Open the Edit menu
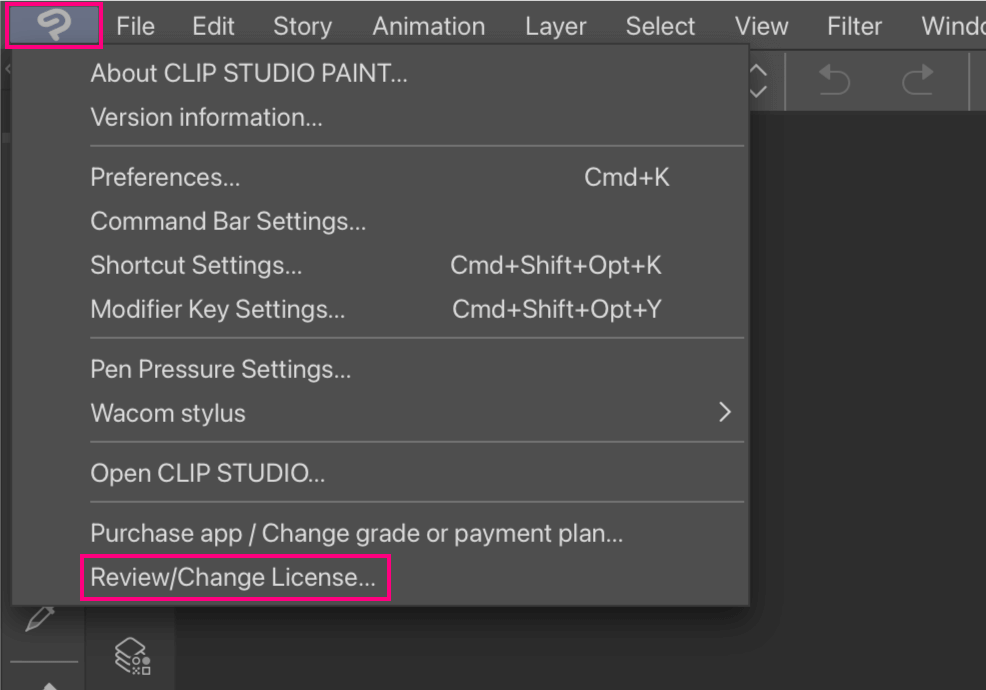Screen dimensions: 986x690 tap(213, 26)
